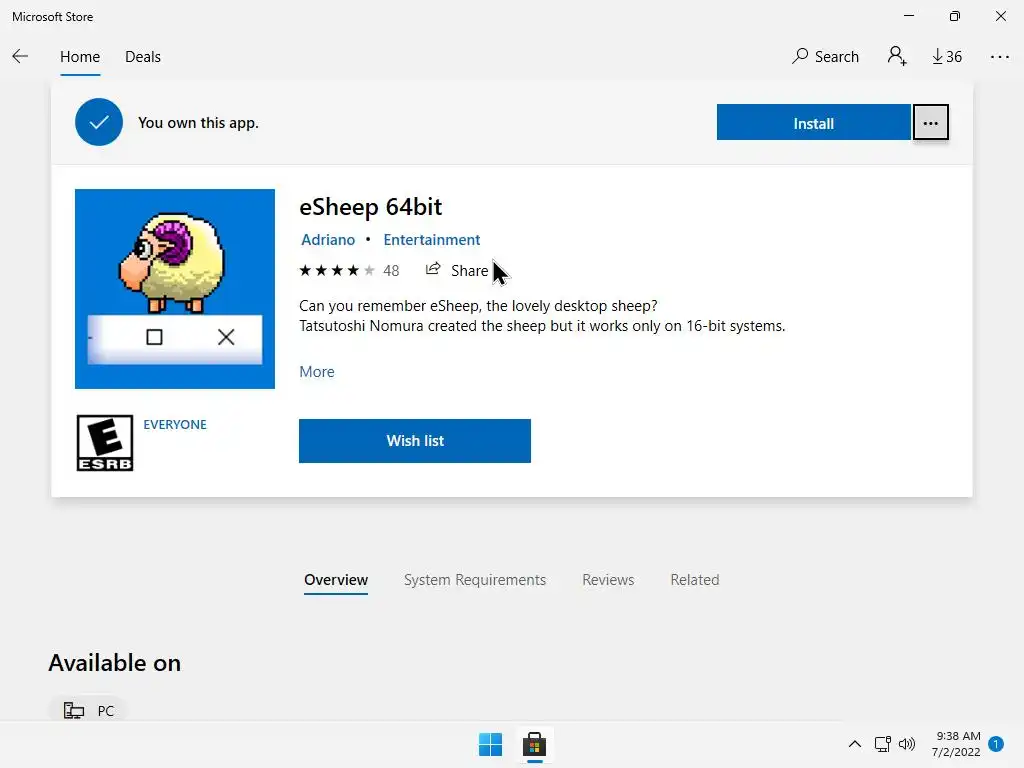
Task: Show the Related tab
Action: pos(695,580)
